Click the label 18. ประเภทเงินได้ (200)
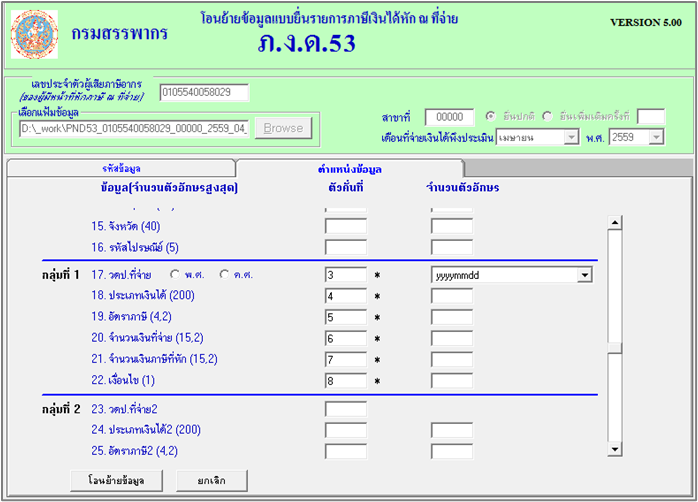The height and width of the screenshot is (502, 698). coord(143,296)
